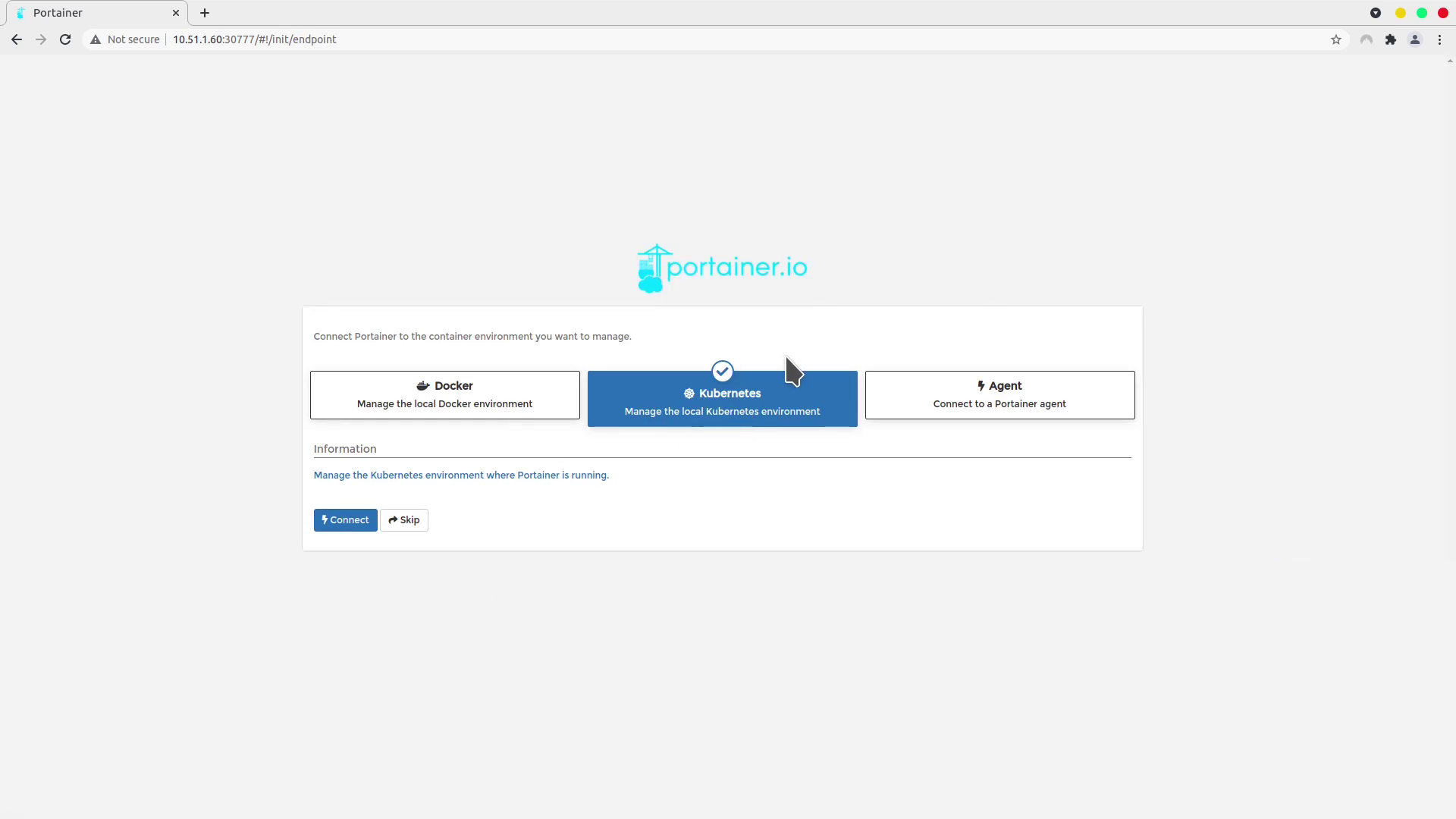Maximize the browser window with green button
This screenshot has height=819, width=1456.
click(x=1422, y=13)
